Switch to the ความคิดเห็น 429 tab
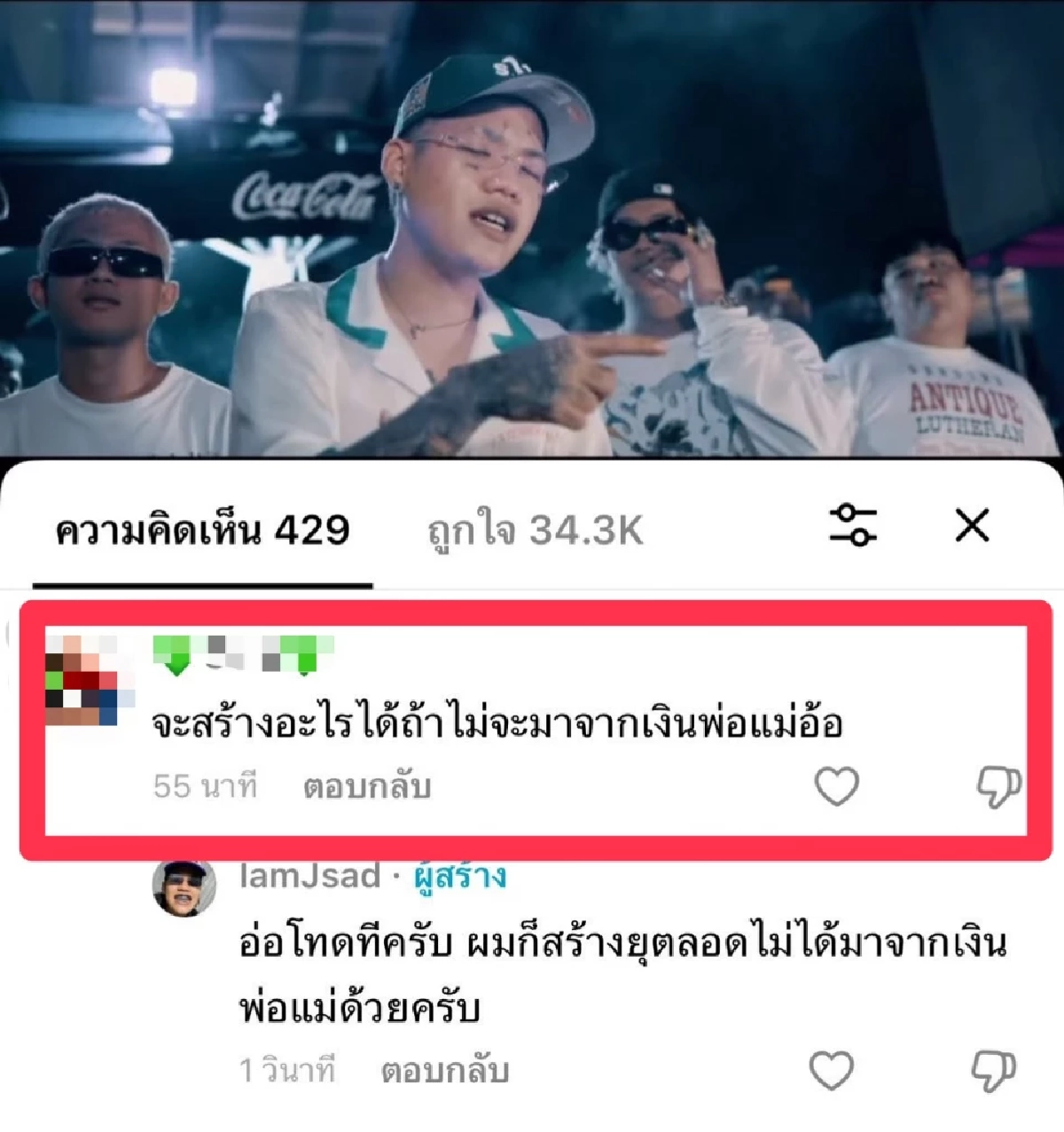 click(202, 530)
